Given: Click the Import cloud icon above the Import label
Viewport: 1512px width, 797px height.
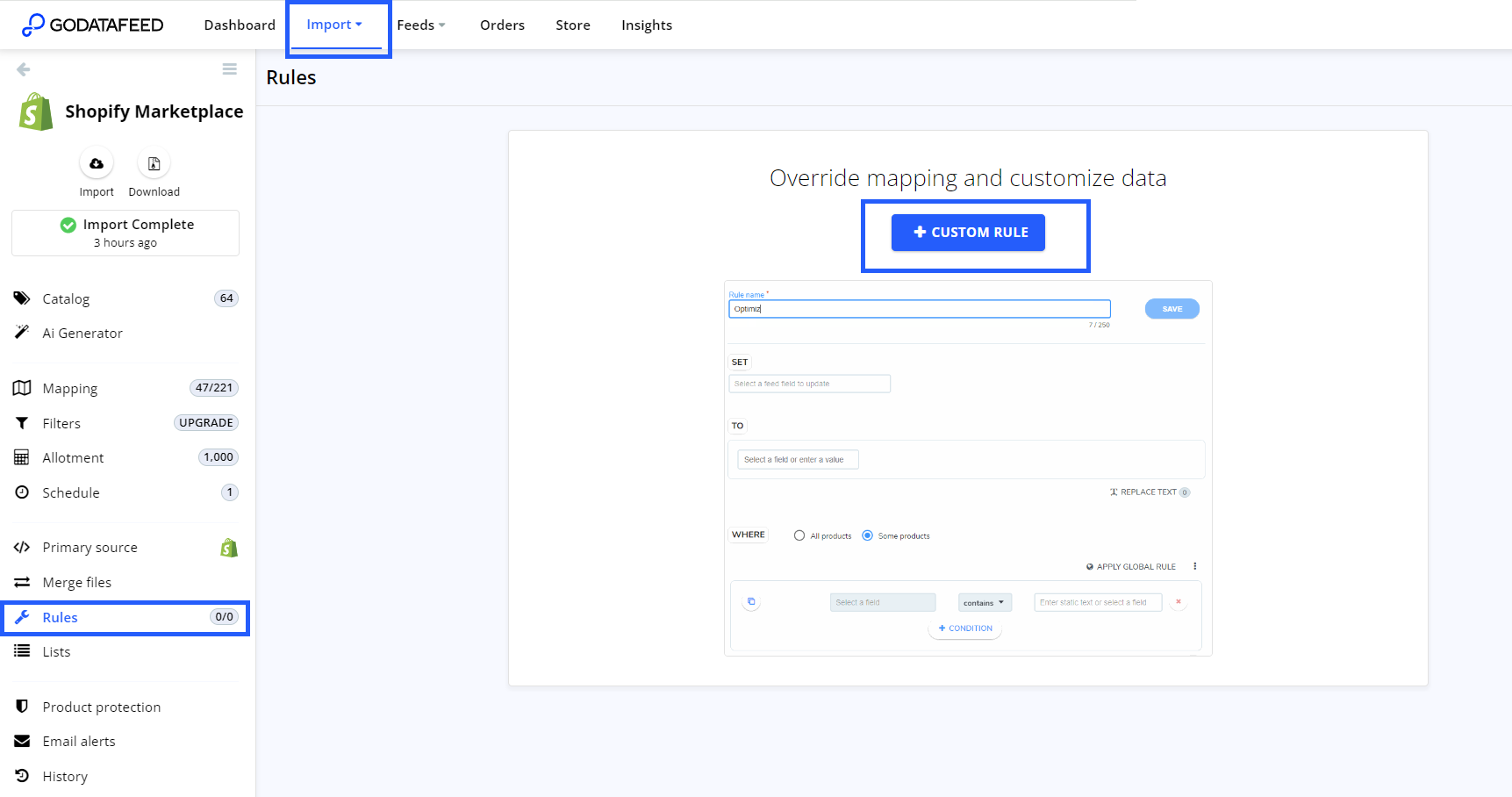Looking at the screenshot, I should pos(97,163).
